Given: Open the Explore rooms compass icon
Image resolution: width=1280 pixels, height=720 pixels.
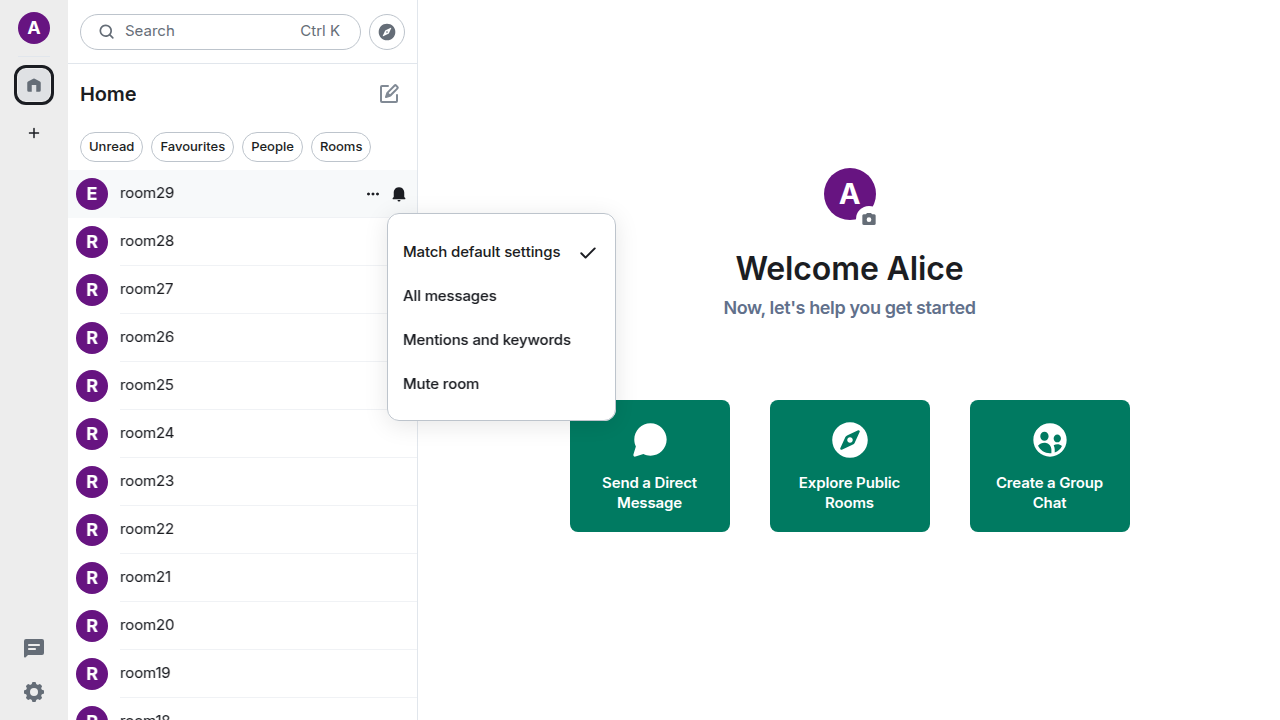Looking at the screenshot, I should pos(387,32).
